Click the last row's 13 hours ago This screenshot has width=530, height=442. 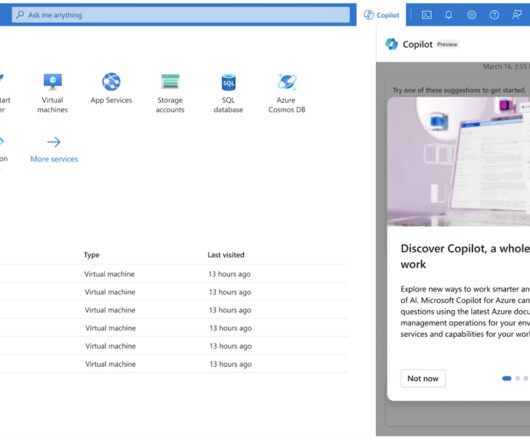[x=231, y=364]
